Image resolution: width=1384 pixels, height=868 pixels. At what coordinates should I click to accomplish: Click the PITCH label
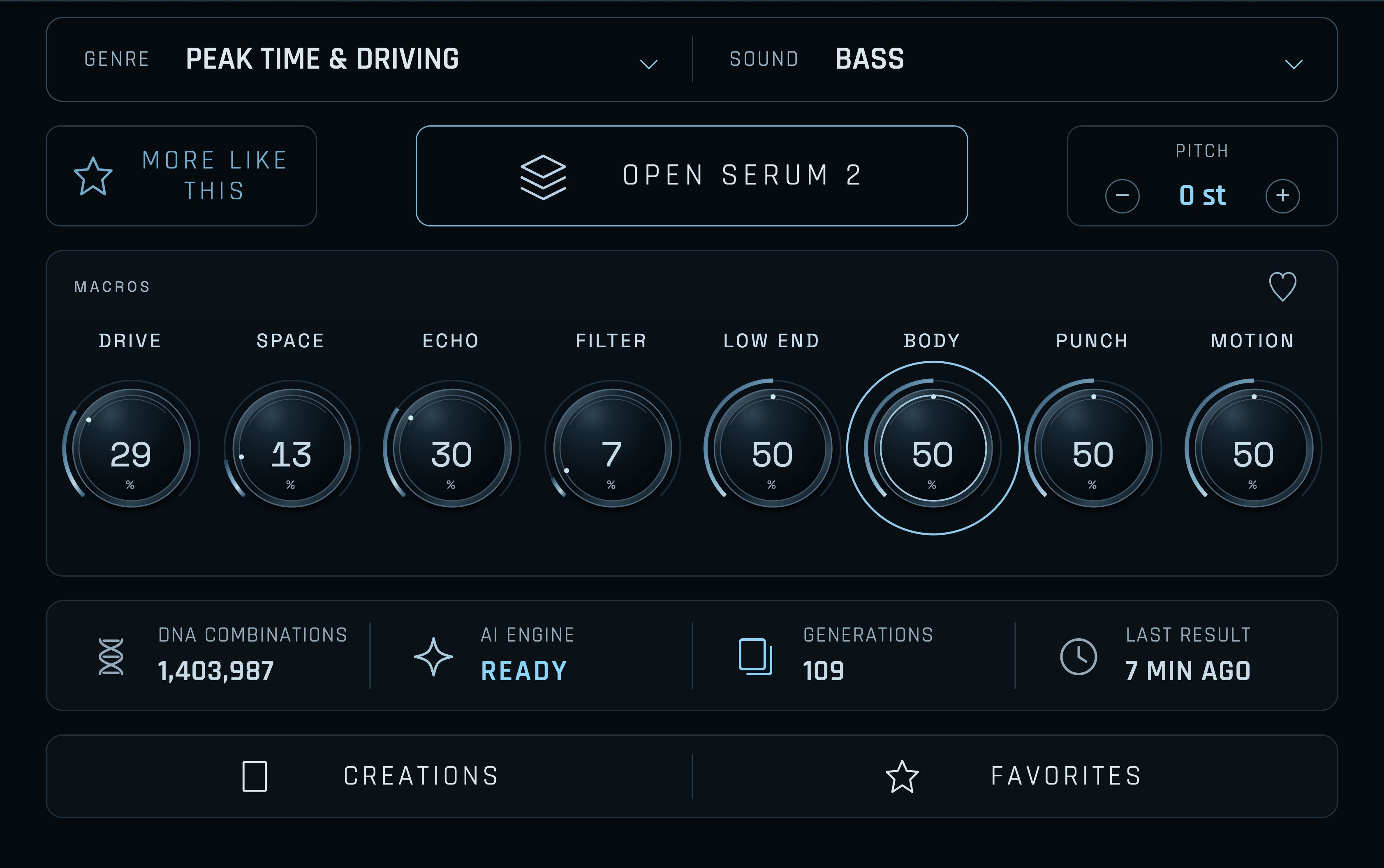(x=1202, y=151)
